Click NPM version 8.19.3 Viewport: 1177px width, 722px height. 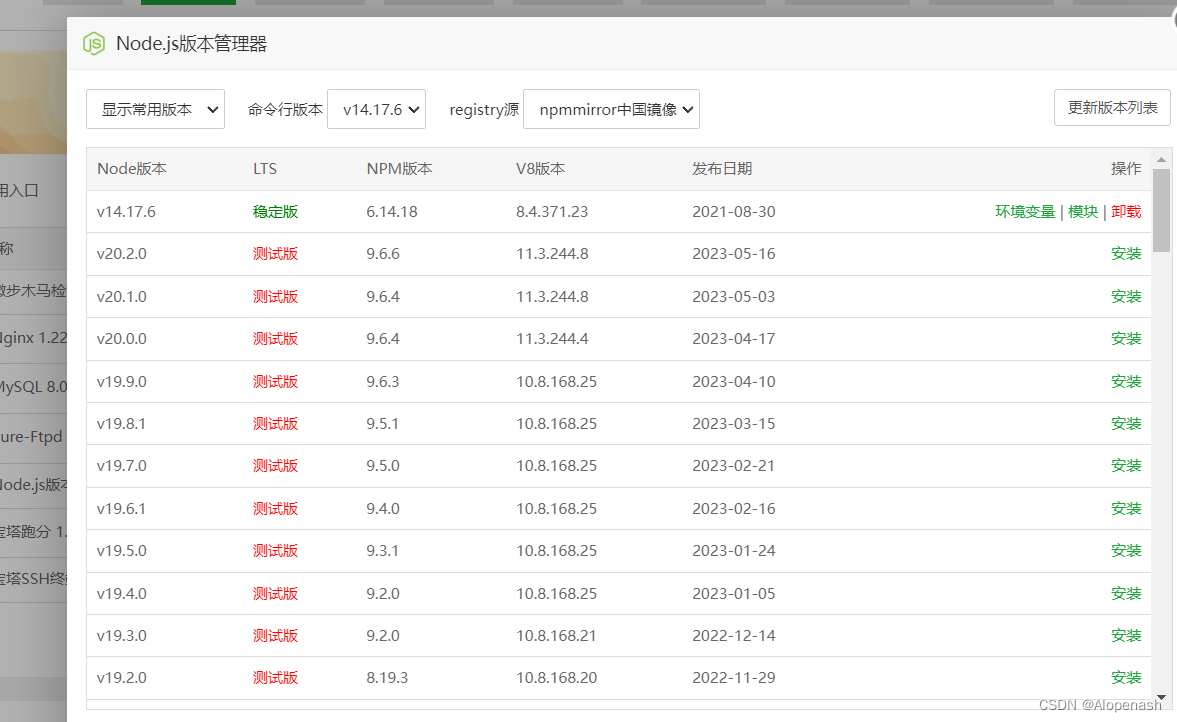coord(387,677)
